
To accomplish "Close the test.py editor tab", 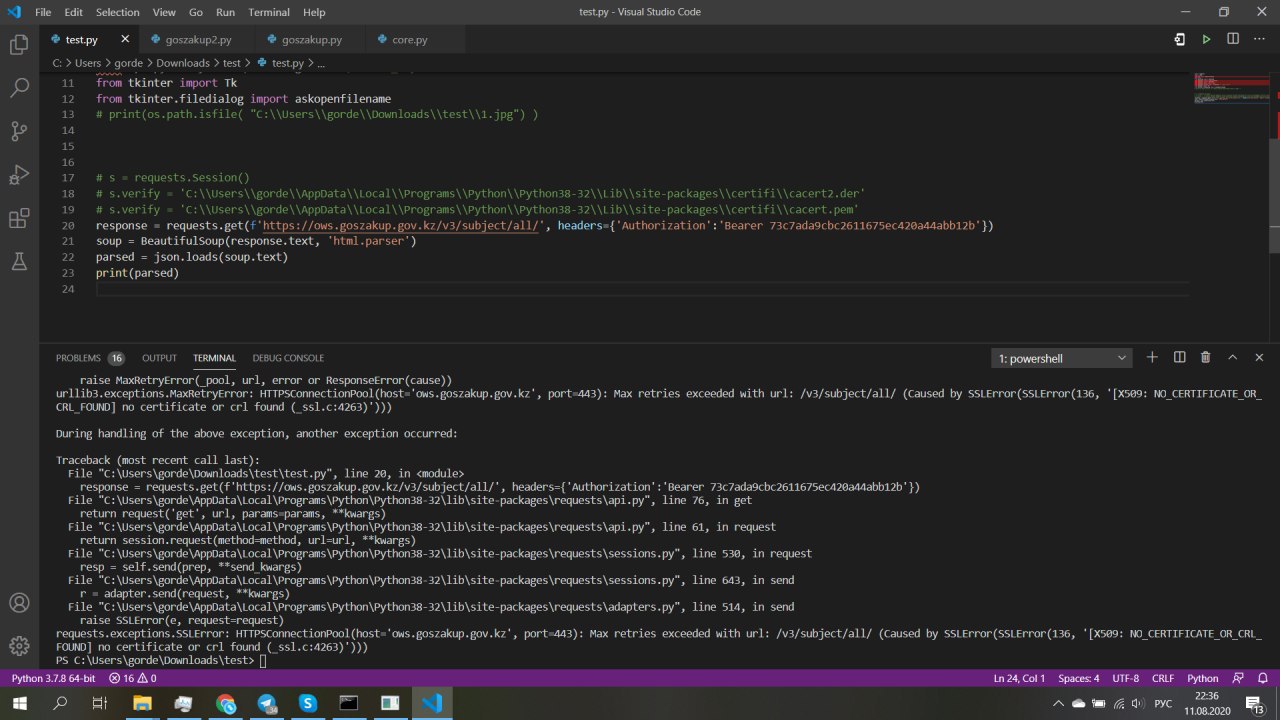I will 125,39.
